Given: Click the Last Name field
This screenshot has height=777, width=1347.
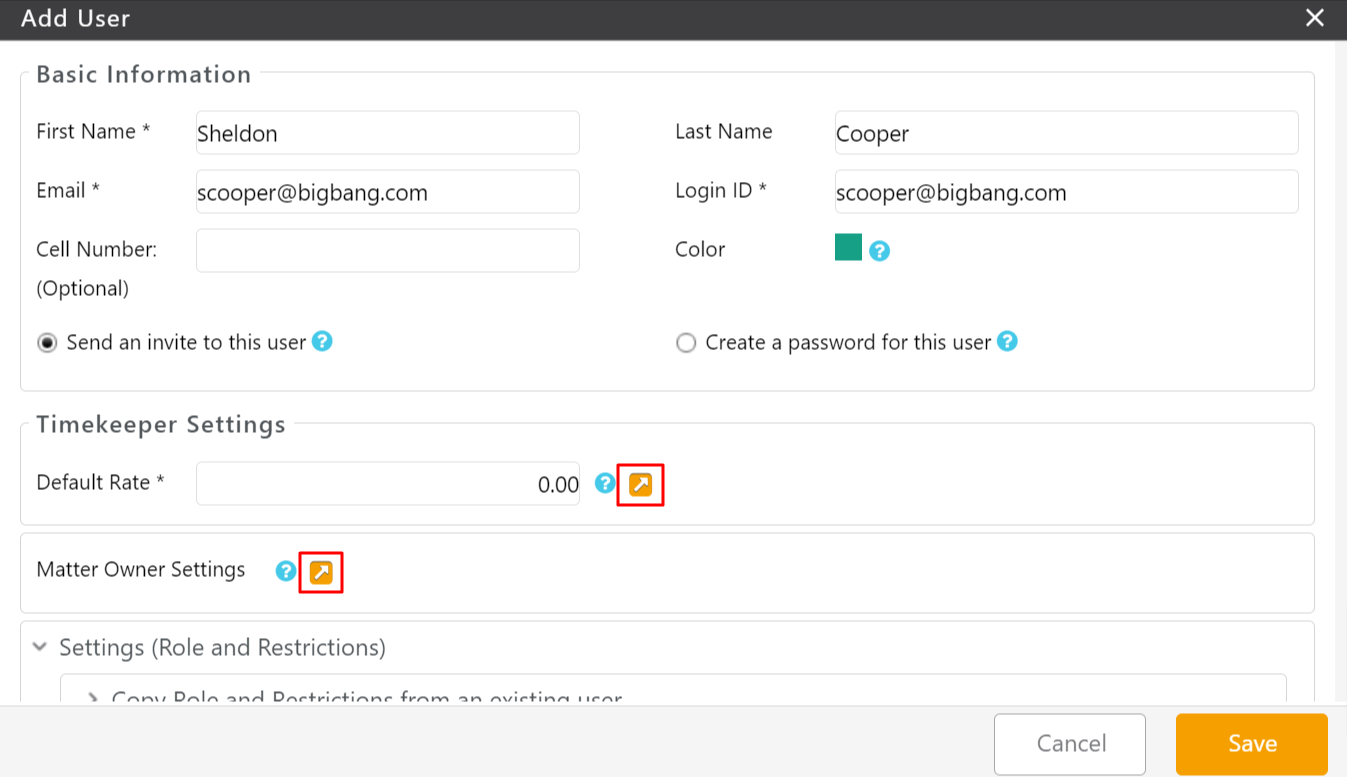Looking at the screenshot, I should click(1066, 133).
